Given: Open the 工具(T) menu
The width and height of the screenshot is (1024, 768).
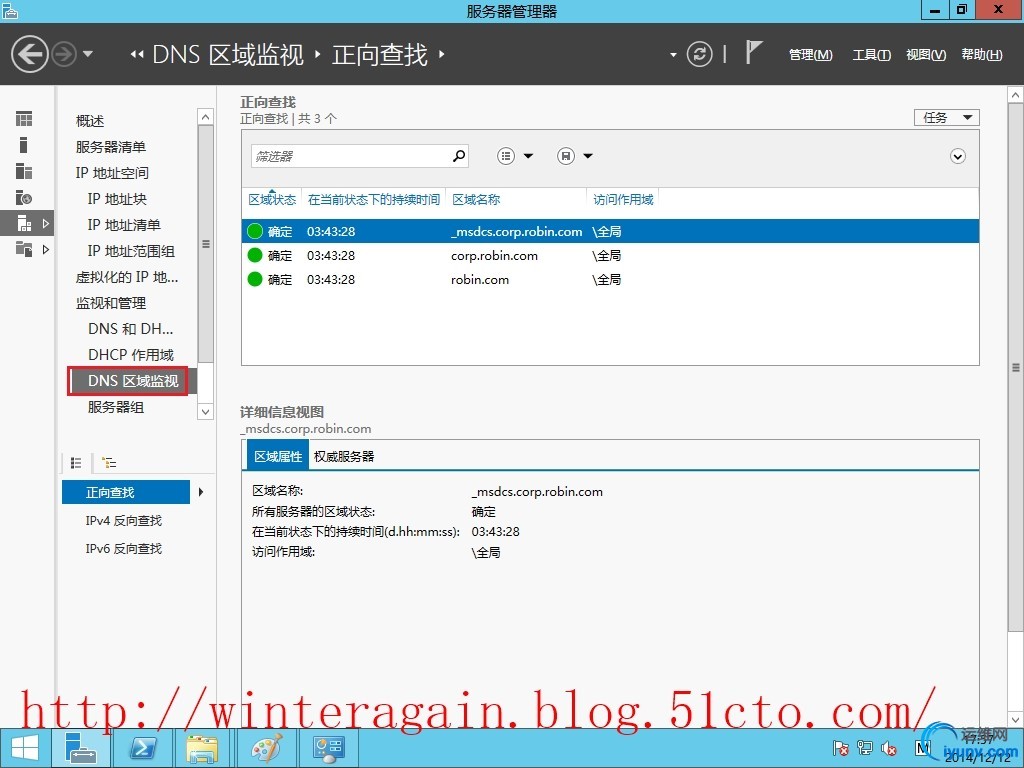Looking at the screenshot, I should pyautogui.click(x=871, y=55).
